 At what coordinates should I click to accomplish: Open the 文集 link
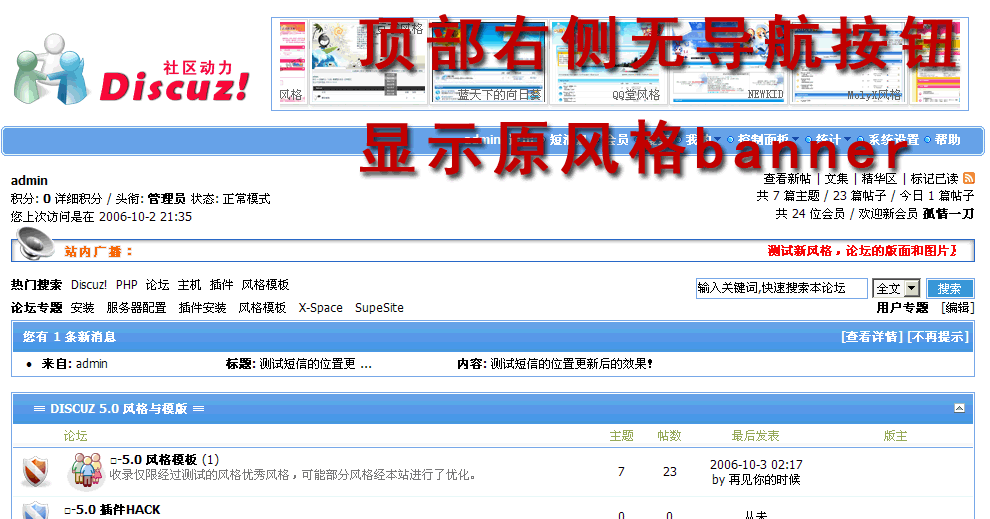(836, 179)
